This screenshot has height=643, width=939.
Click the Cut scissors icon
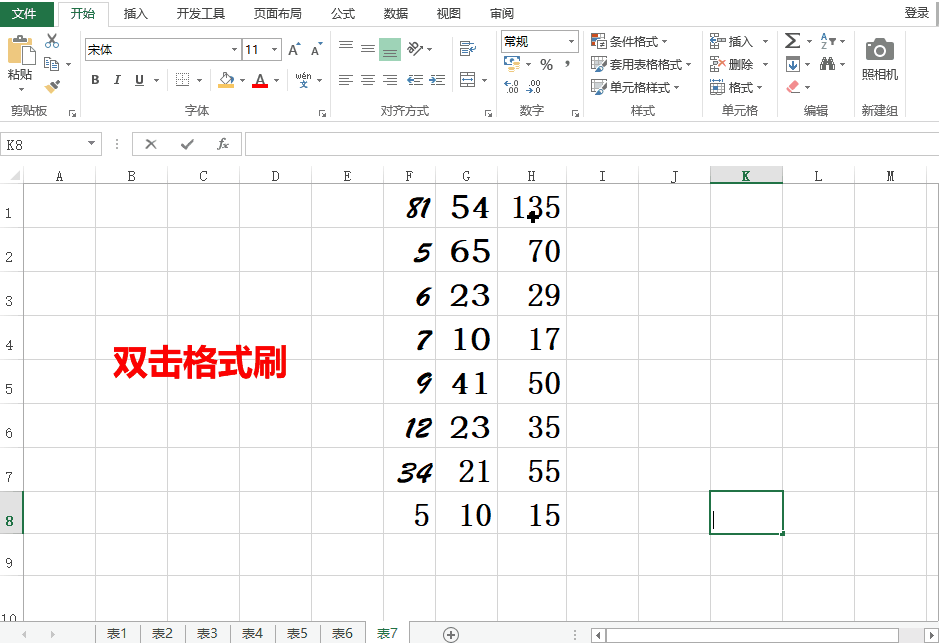[52, 41]
